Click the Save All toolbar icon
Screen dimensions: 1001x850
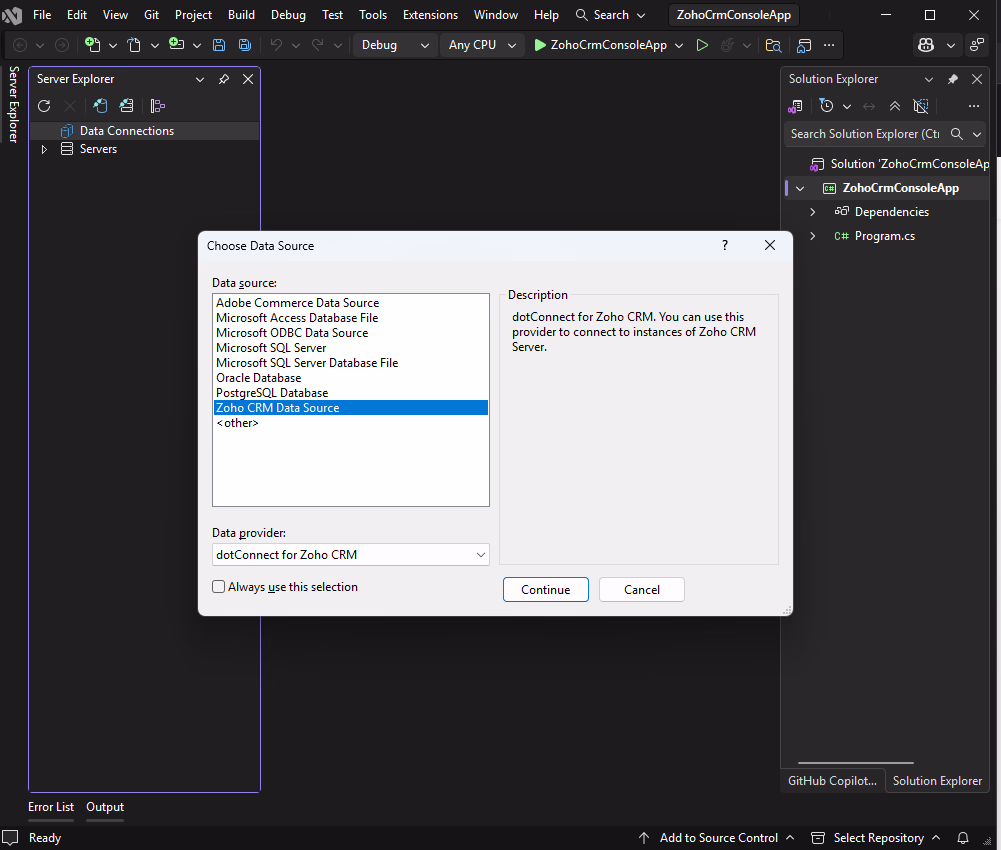245,45
